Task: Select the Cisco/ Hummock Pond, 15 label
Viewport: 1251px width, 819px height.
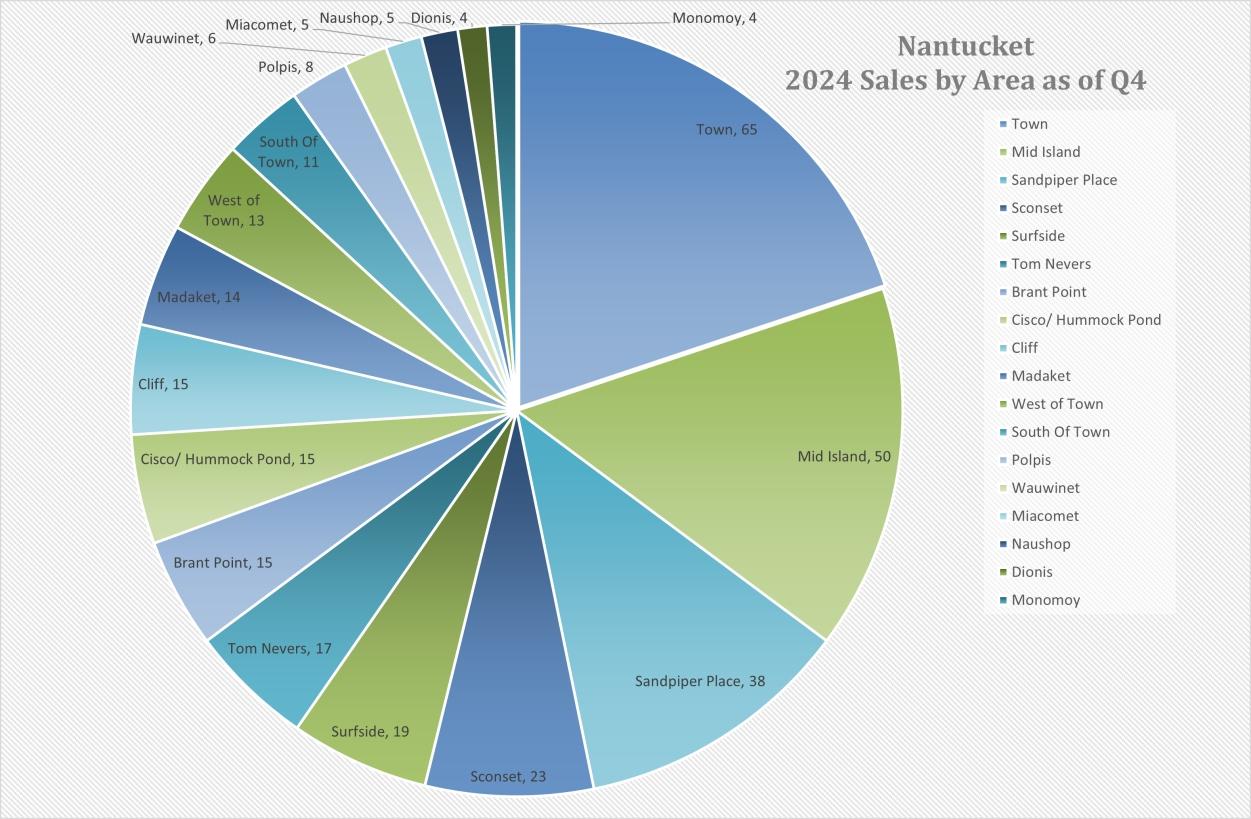Action: (x=228, y=459)
